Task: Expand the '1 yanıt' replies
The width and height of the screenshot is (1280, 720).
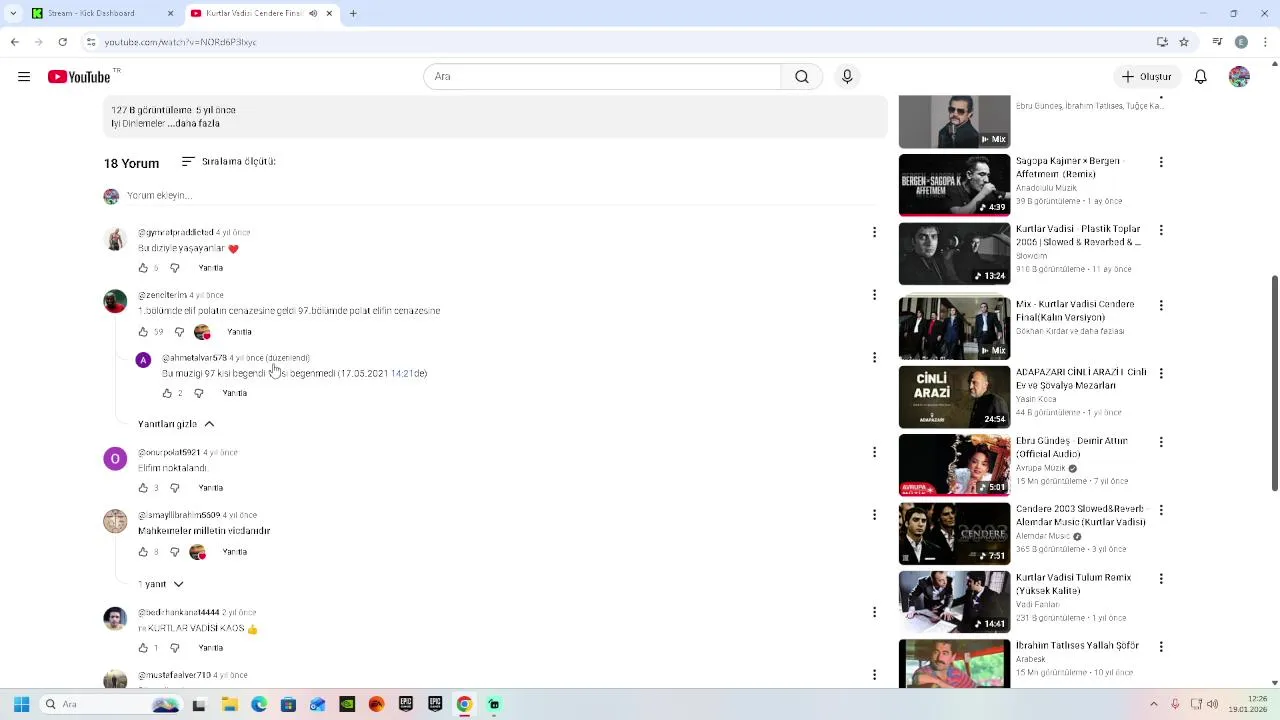Action: [161, 584]
